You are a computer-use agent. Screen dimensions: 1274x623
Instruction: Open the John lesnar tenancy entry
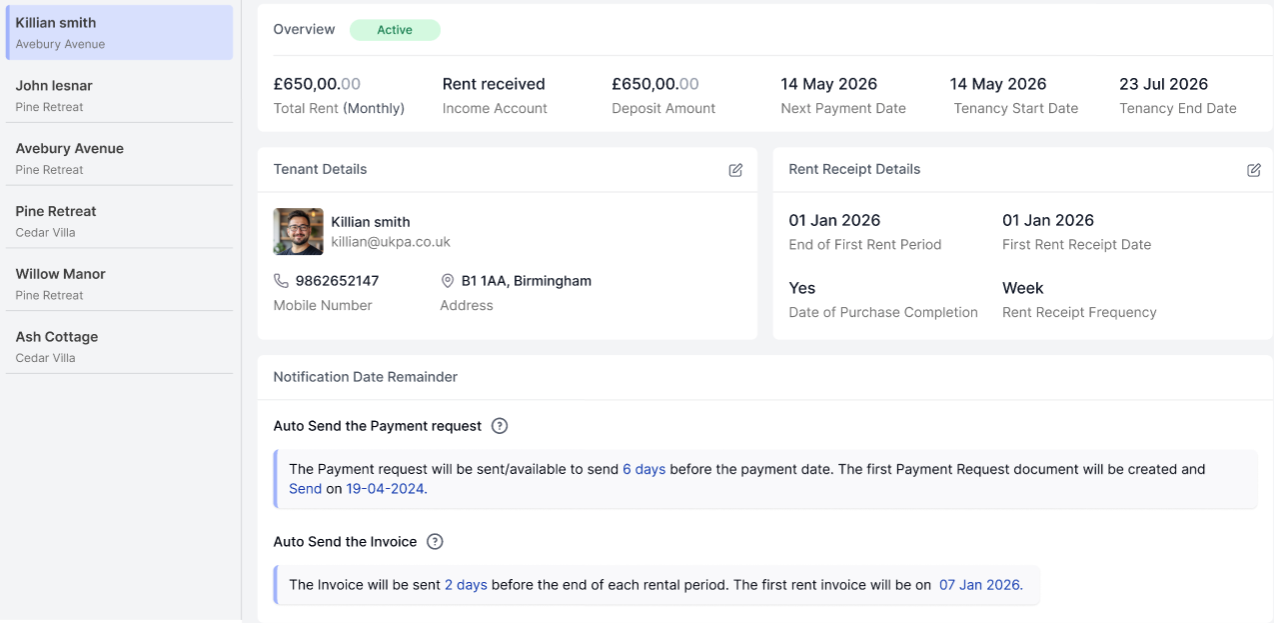pyautogui.click(x=119, y=95)
